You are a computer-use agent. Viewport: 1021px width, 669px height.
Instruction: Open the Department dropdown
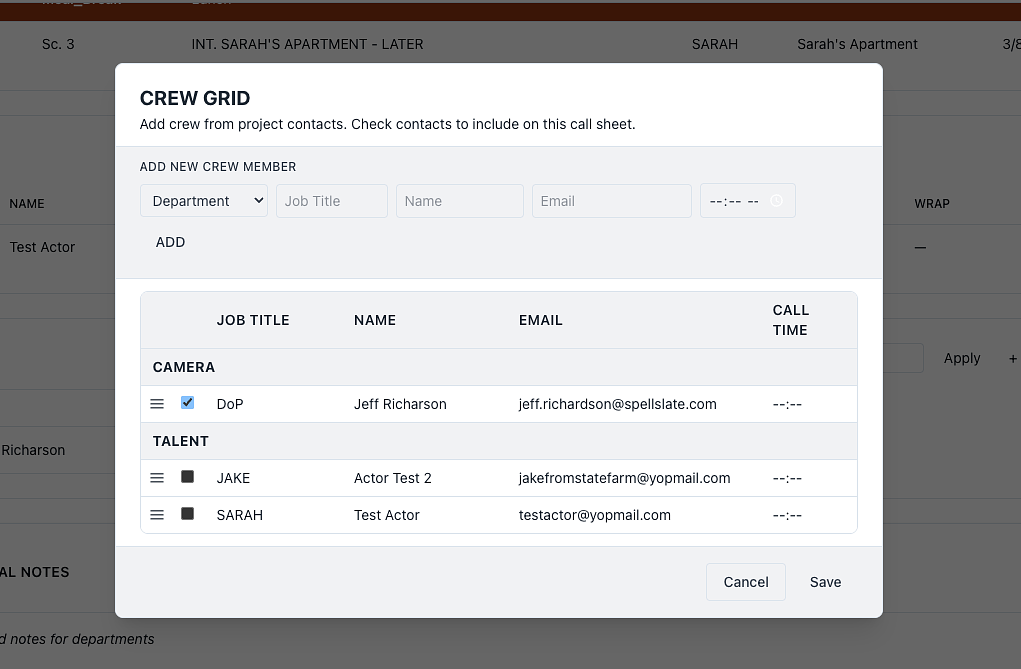204,200
